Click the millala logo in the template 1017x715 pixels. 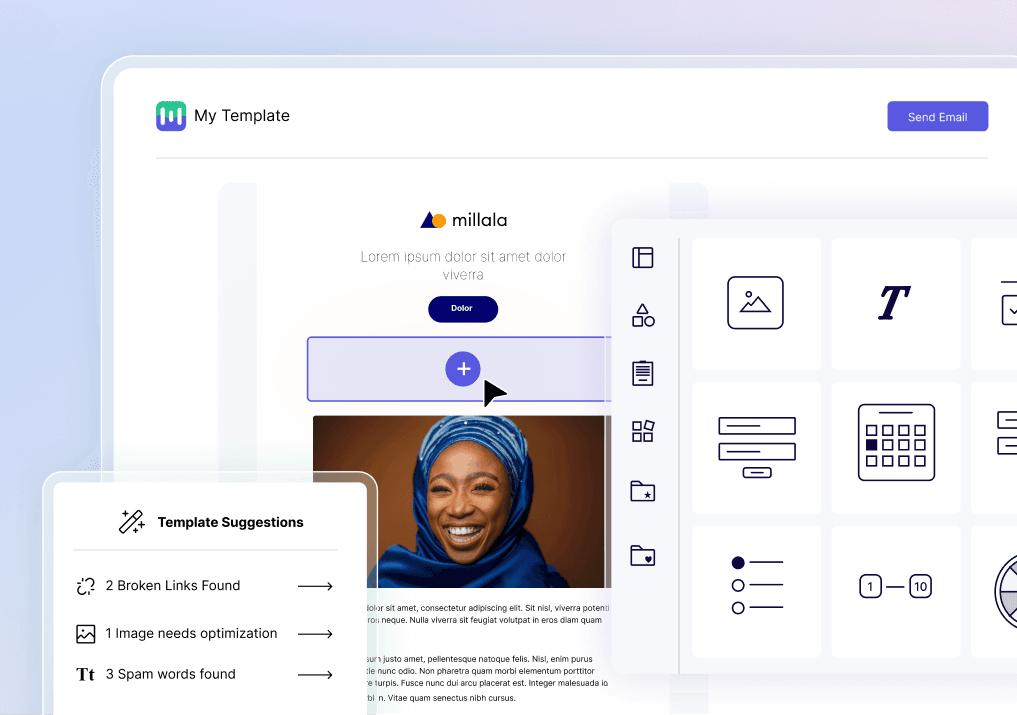pyautogui.click(x=463, y=221)
